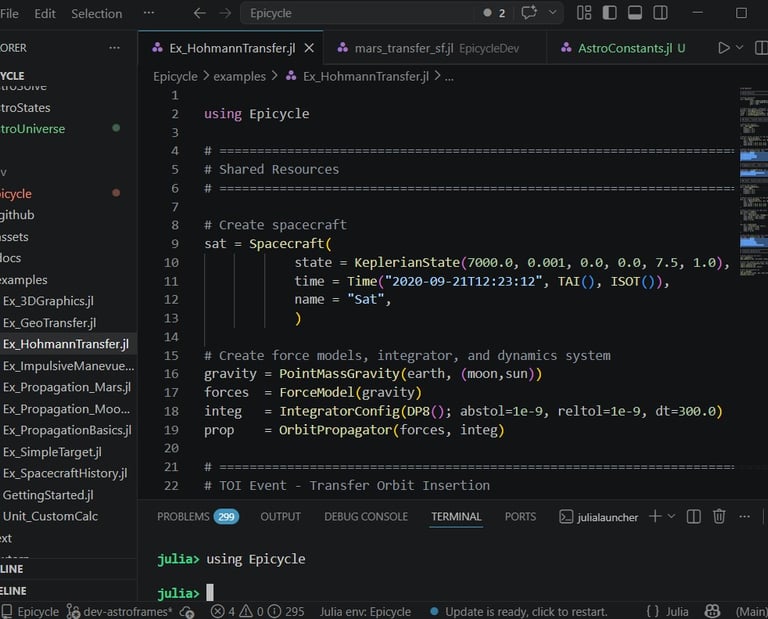Open the new terminal launch profile dropdown
The width and height of the screenshot is (768, 619).
click(x=671, y=516)
